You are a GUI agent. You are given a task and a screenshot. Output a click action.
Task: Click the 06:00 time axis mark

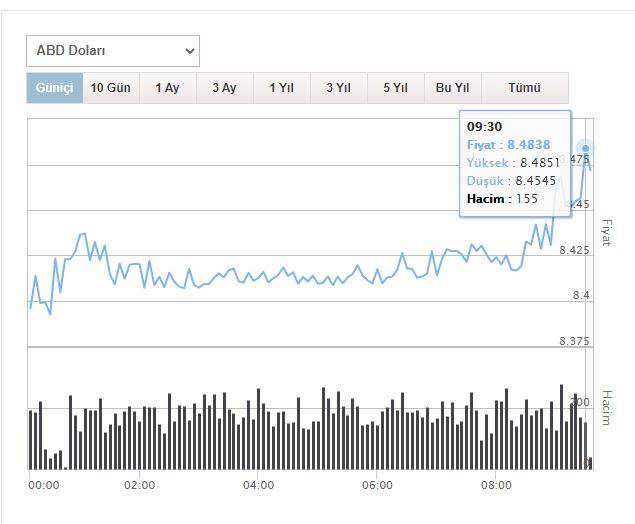tap(377, 486)
